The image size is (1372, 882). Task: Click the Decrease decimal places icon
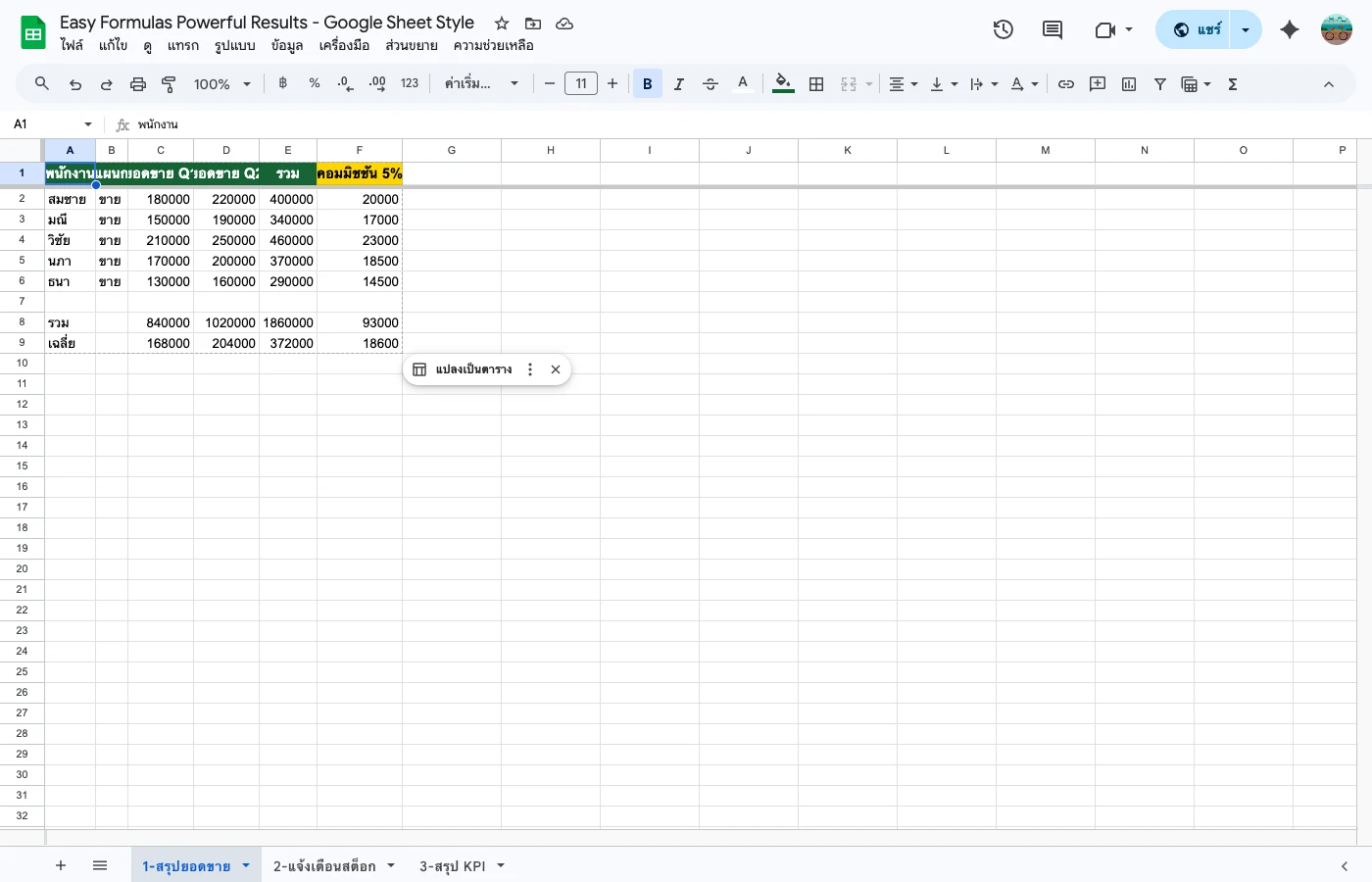(345, 83)
